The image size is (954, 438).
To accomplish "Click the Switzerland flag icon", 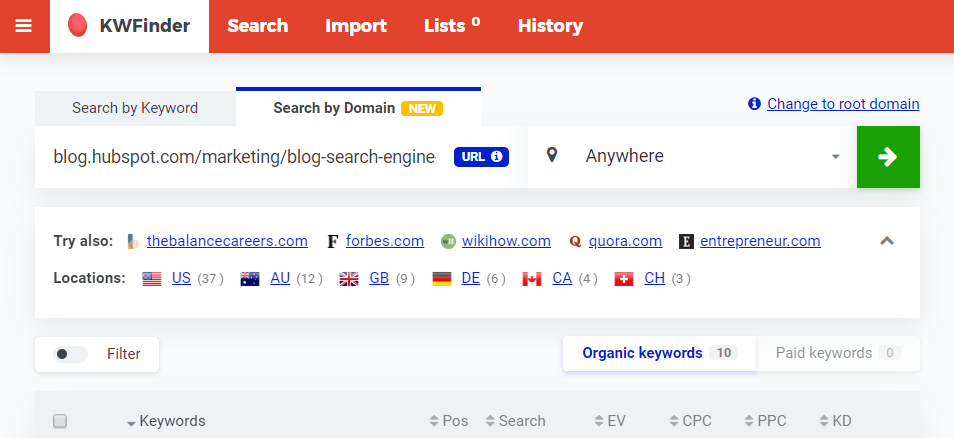I will click(x=624, y=279).
